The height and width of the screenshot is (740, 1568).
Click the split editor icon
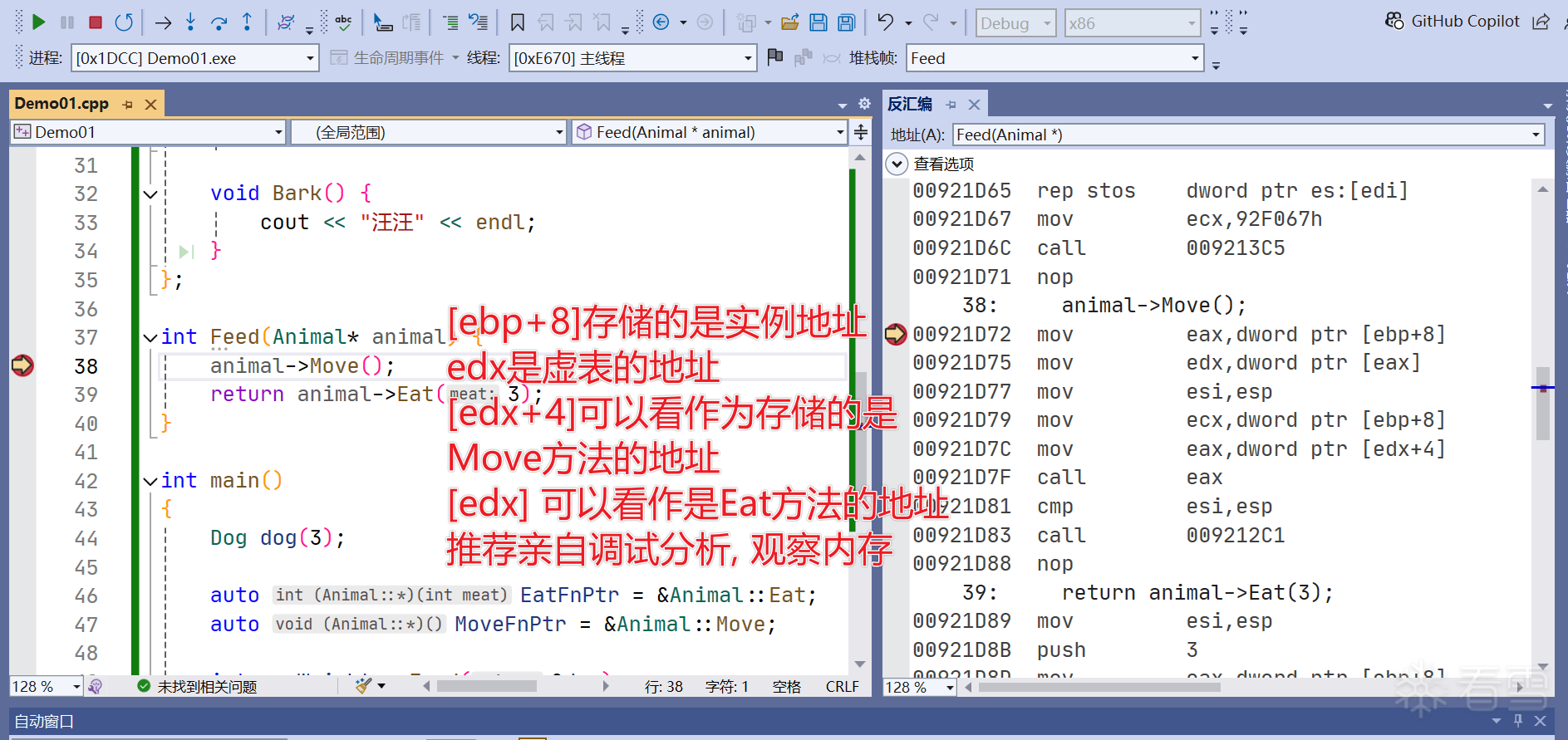pos(861,132)
